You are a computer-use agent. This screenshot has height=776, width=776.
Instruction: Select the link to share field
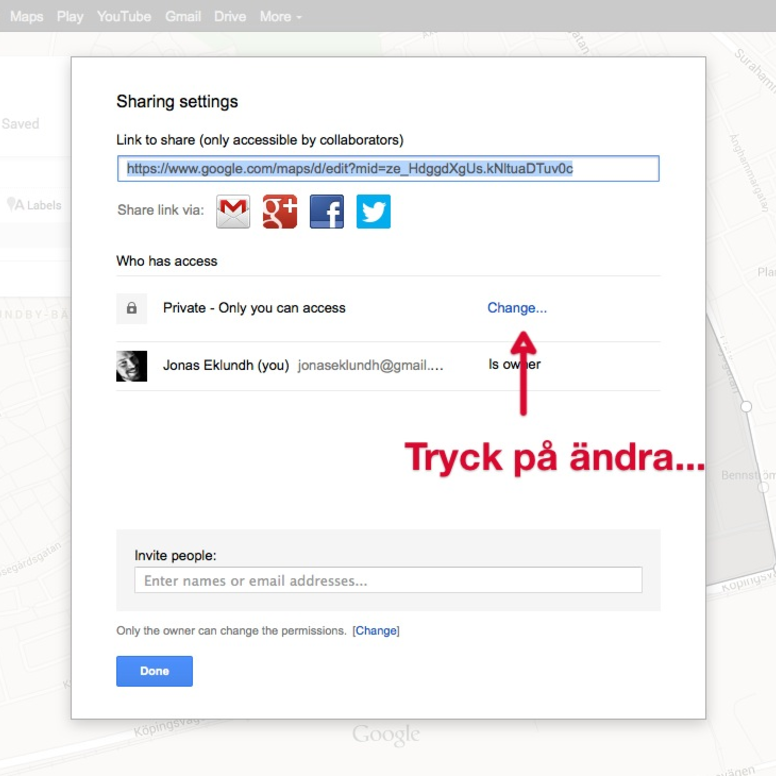tap(388, 169)
